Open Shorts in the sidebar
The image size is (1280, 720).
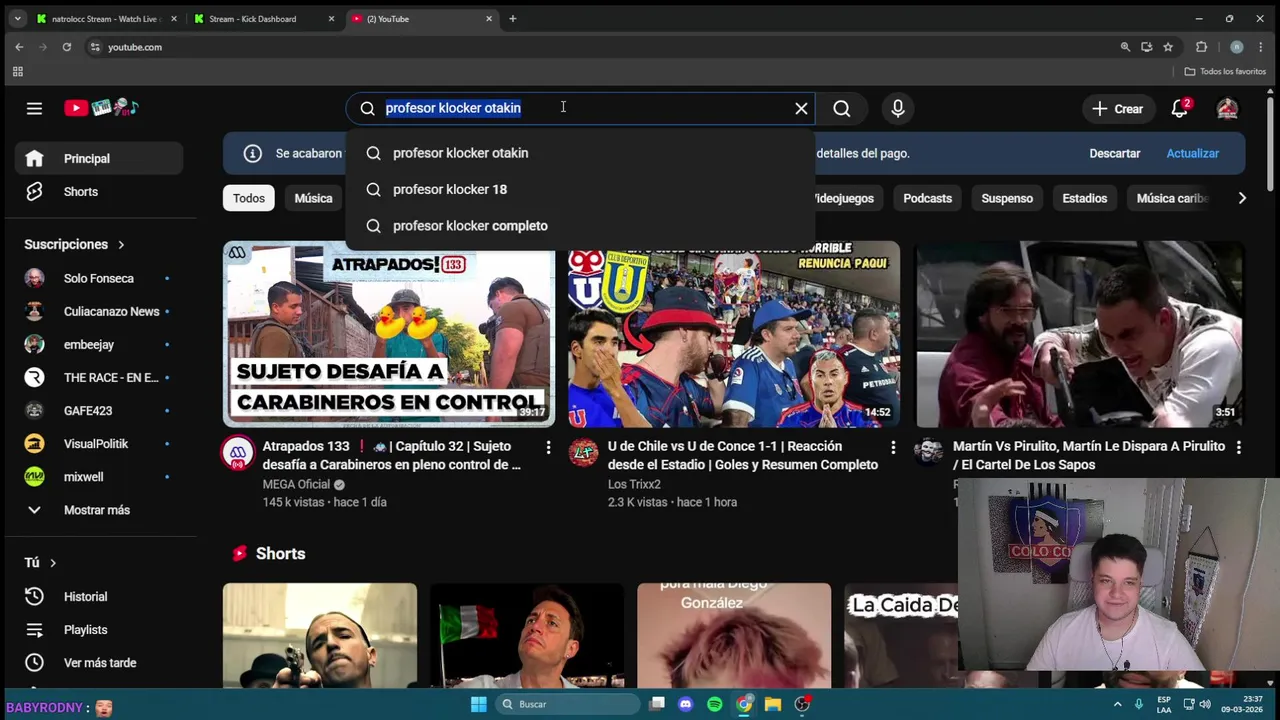[x=99, y=192]
